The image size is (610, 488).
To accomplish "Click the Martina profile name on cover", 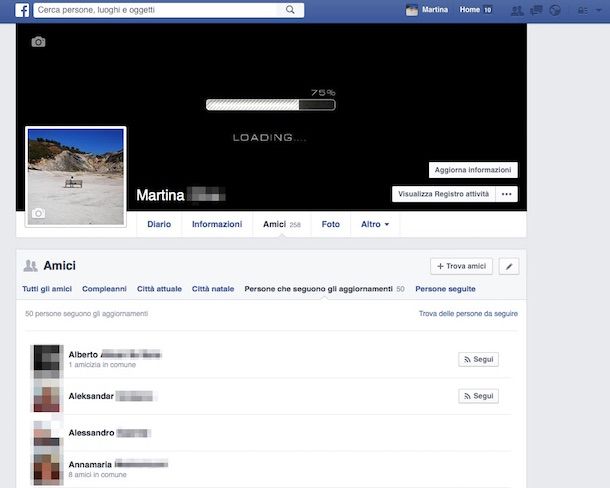I will 181,195.
